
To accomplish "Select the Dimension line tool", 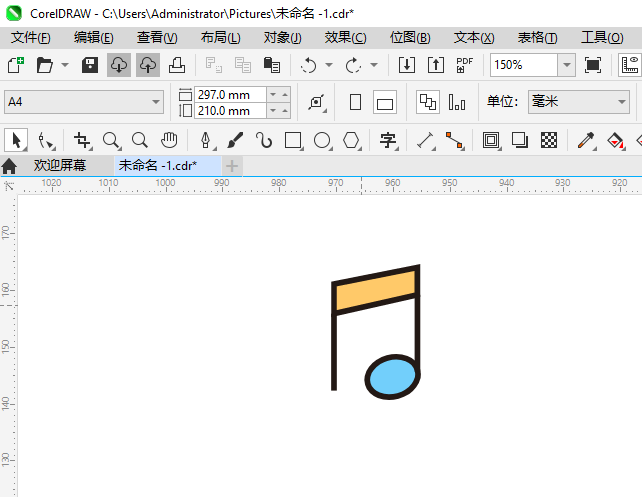I will (x=425, y=140).
